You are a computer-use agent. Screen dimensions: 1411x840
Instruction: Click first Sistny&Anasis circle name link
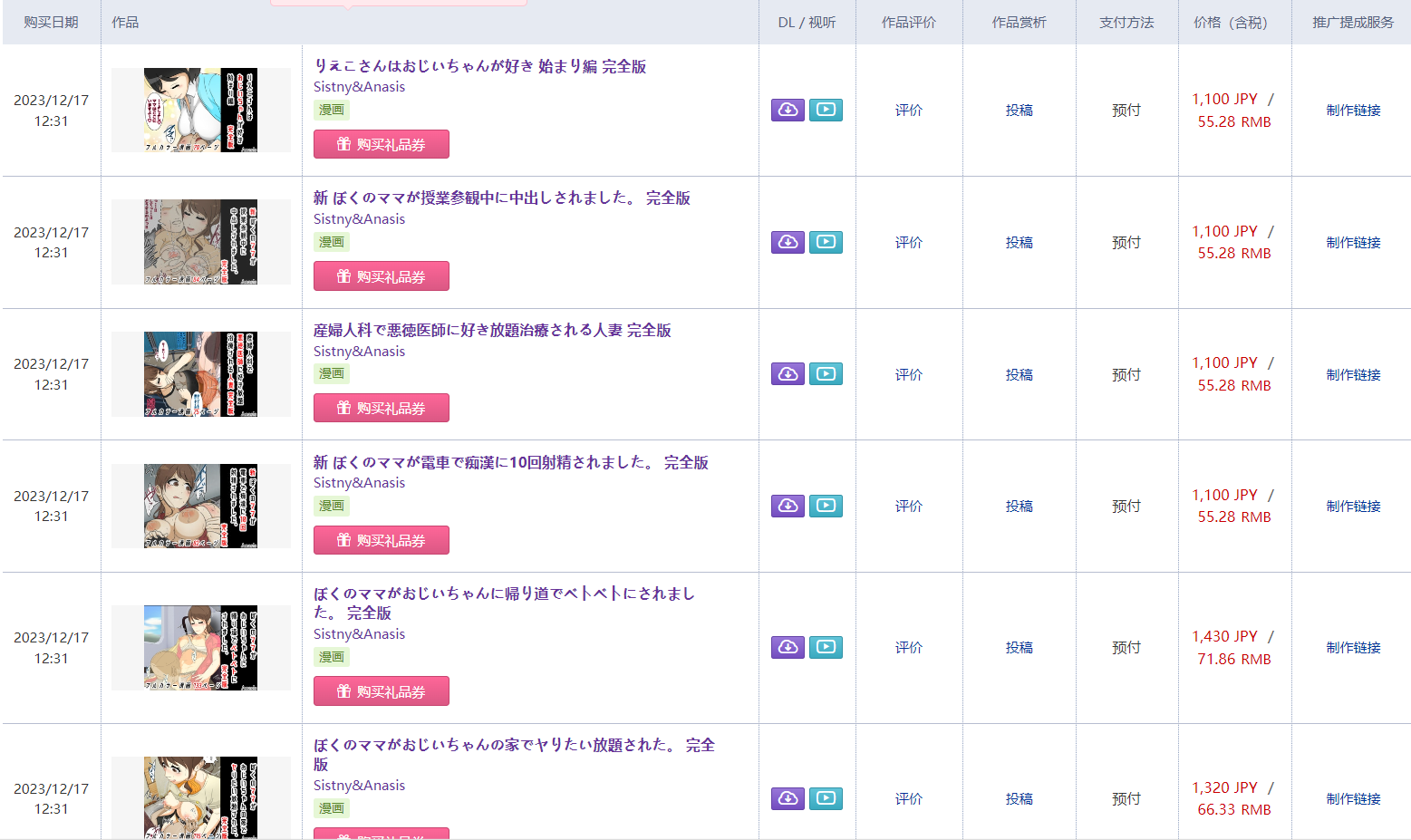coord(359,87)
